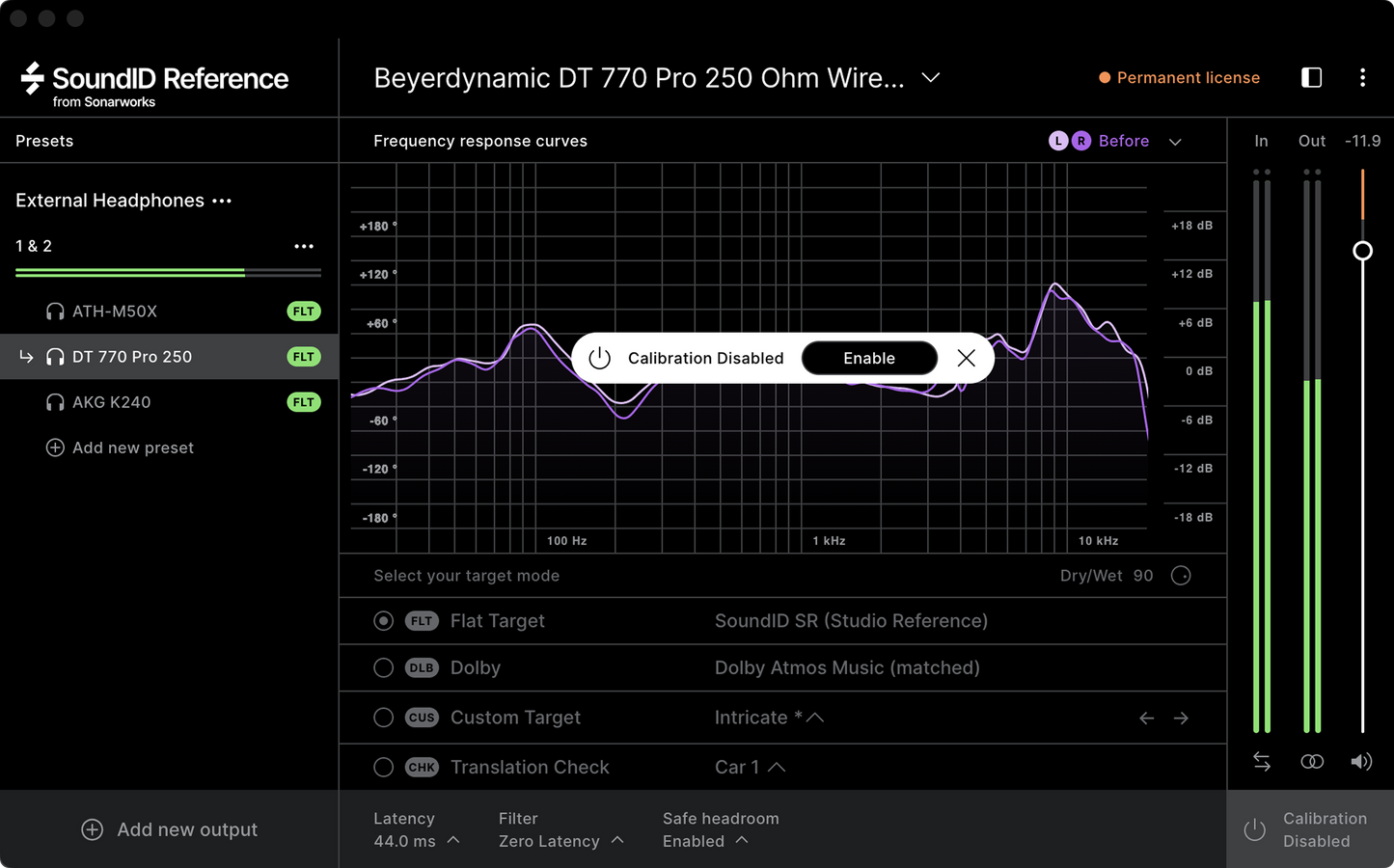
Task: Click the speaker volume icon below the meters
Action: tap(1361, 762)
